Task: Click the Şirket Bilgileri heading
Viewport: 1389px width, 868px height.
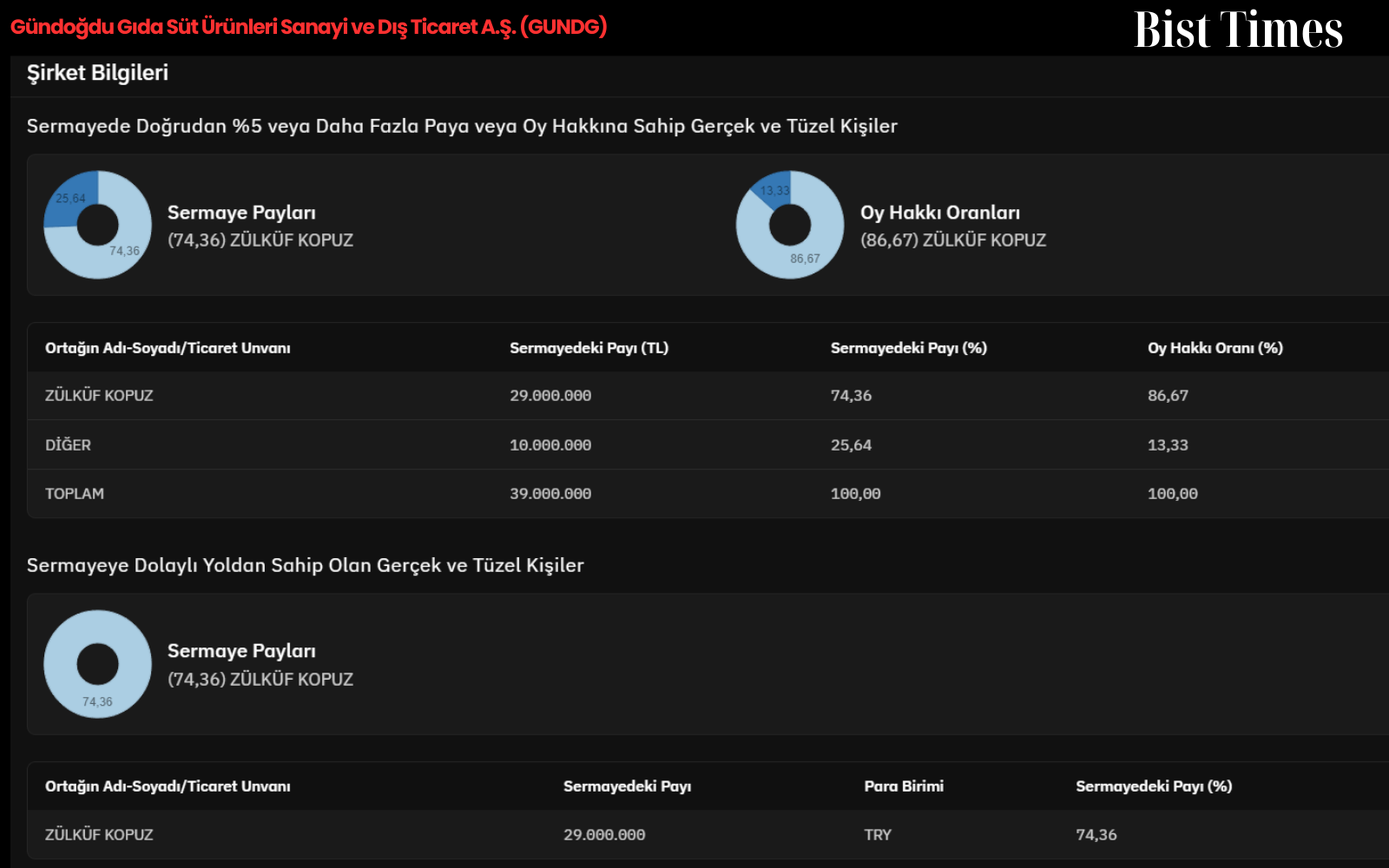Action: tap(97, 73)
